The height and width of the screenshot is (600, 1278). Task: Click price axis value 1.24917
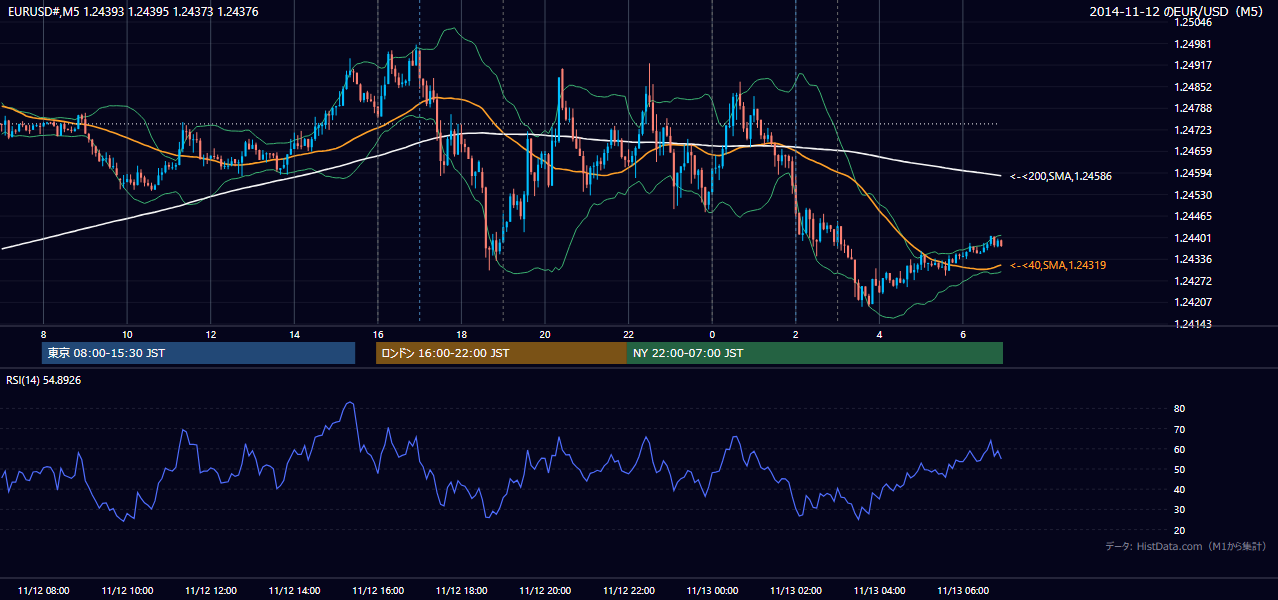(1192, 65)
